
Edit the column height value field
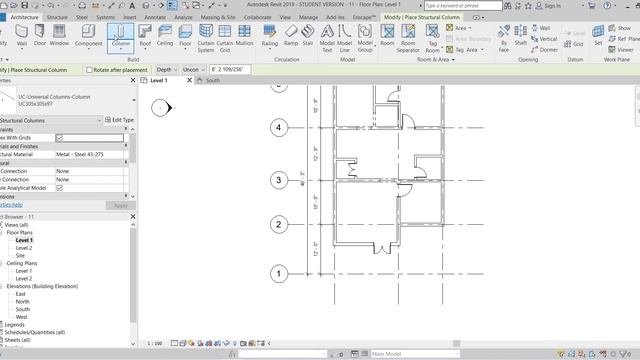point(230,70)
